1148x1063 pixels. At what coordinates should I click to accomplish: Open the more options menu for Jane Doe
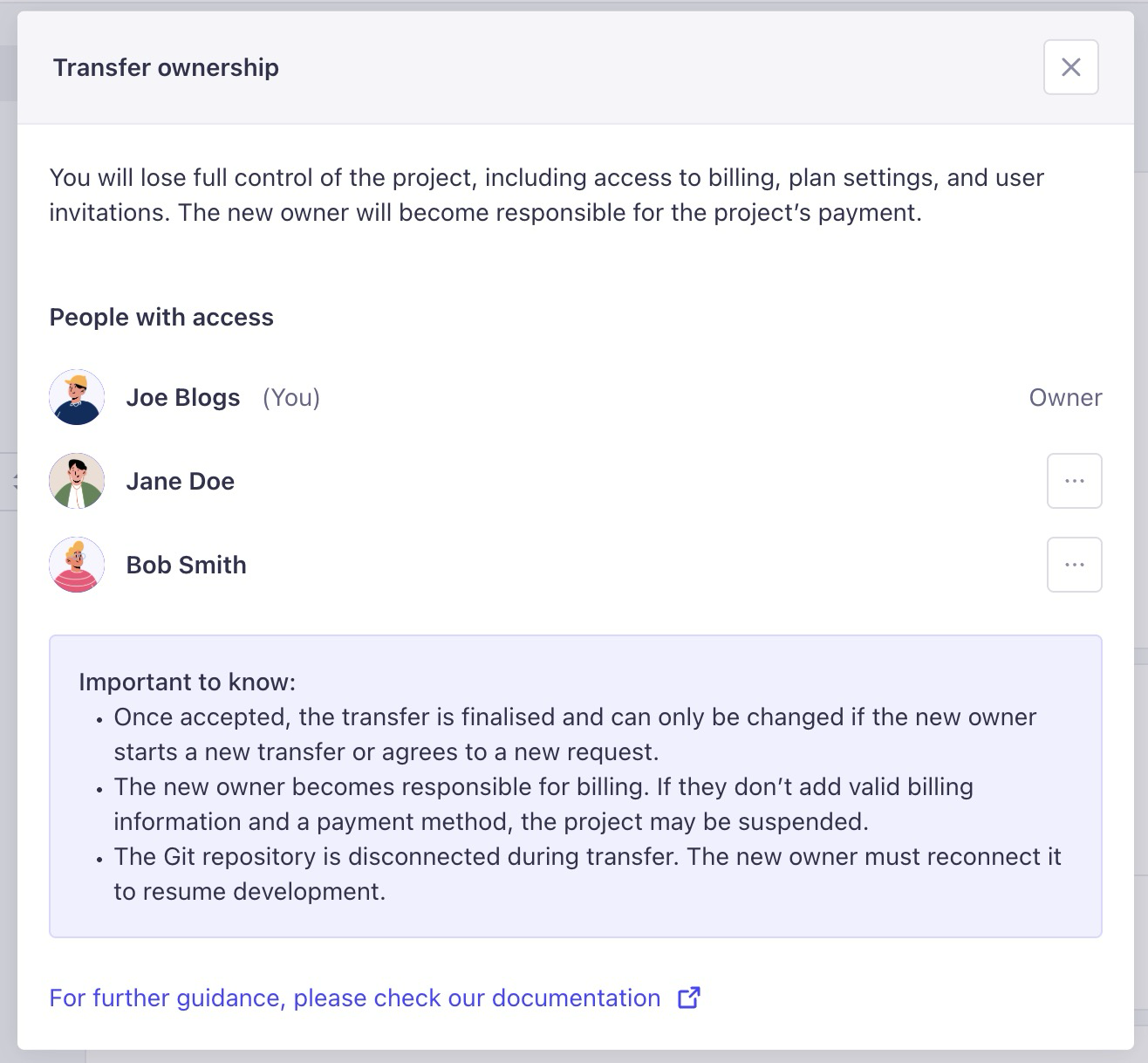coord(1074,481)
